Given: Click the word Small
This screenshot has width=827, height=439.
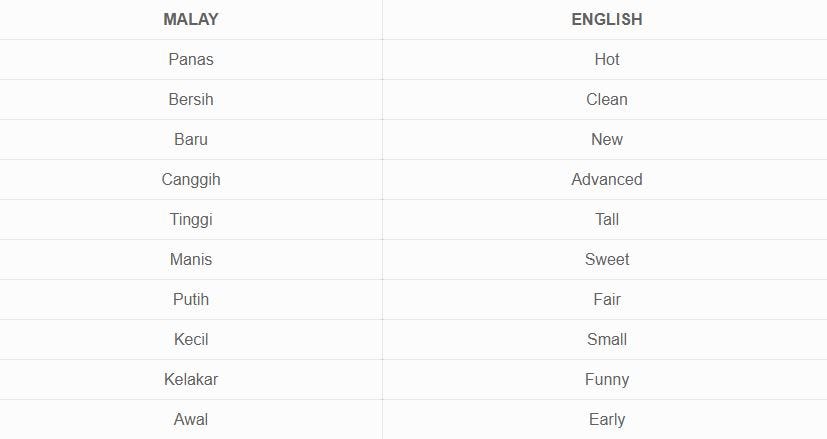Looking at the screenshot, I should pyautogui.click(x=606, y=339).
